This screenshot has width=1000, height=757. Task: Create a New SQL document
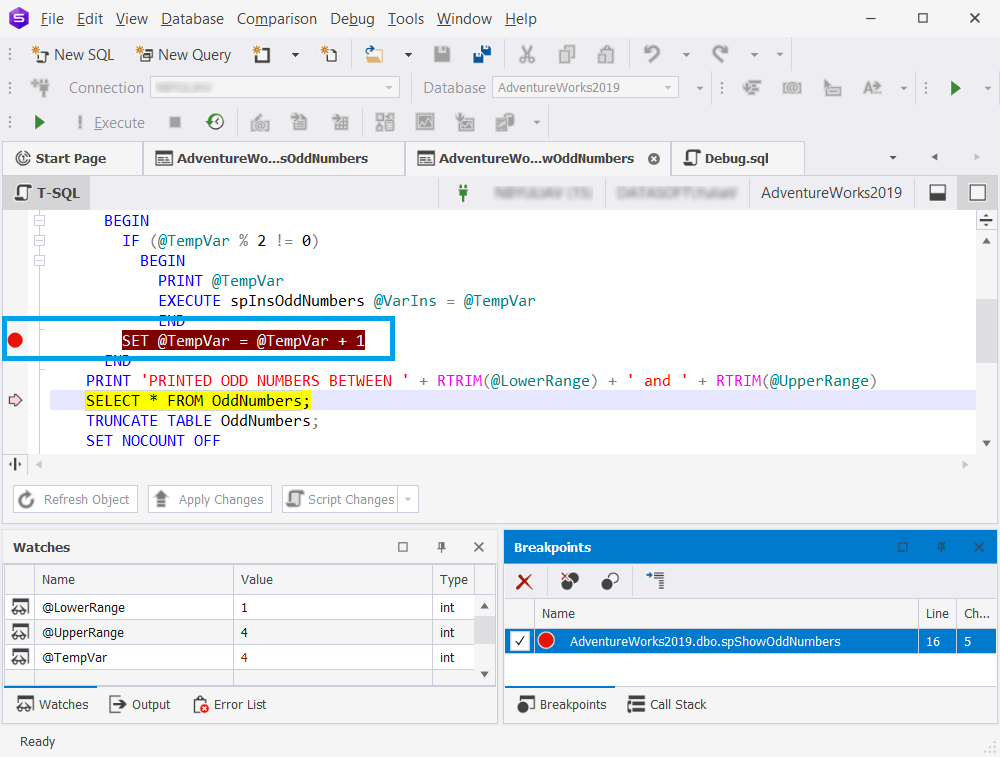[72, 54]
